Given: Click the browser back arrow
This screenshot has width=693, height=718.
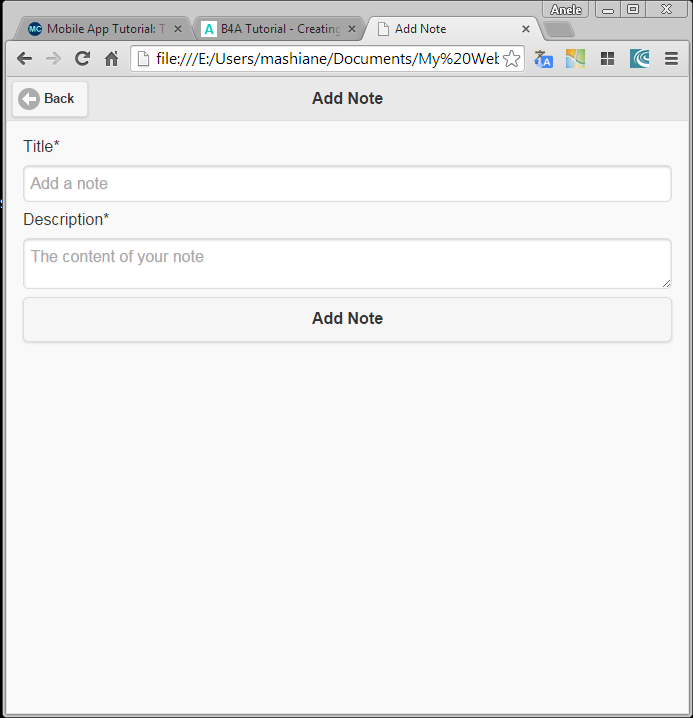Looking at the screenshot, I should [24, 59].
